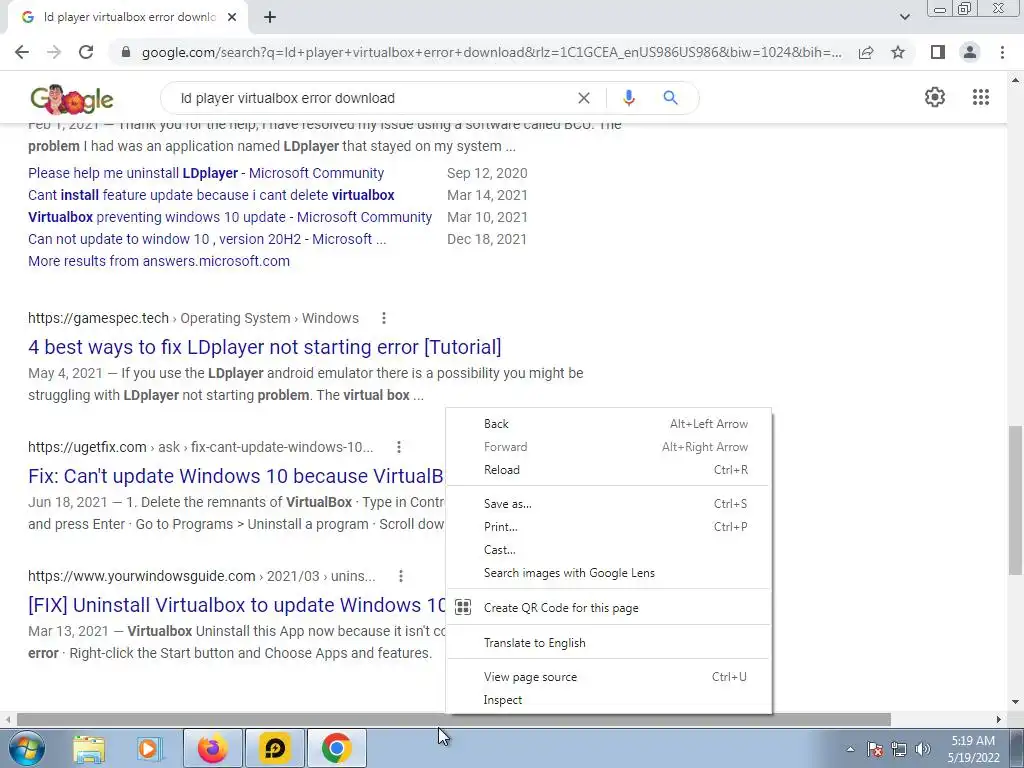Screen dimensions: 1024x768
Task: Open [FIX] Uninstall Virtualbox result
Action: (x=237, y=605)
